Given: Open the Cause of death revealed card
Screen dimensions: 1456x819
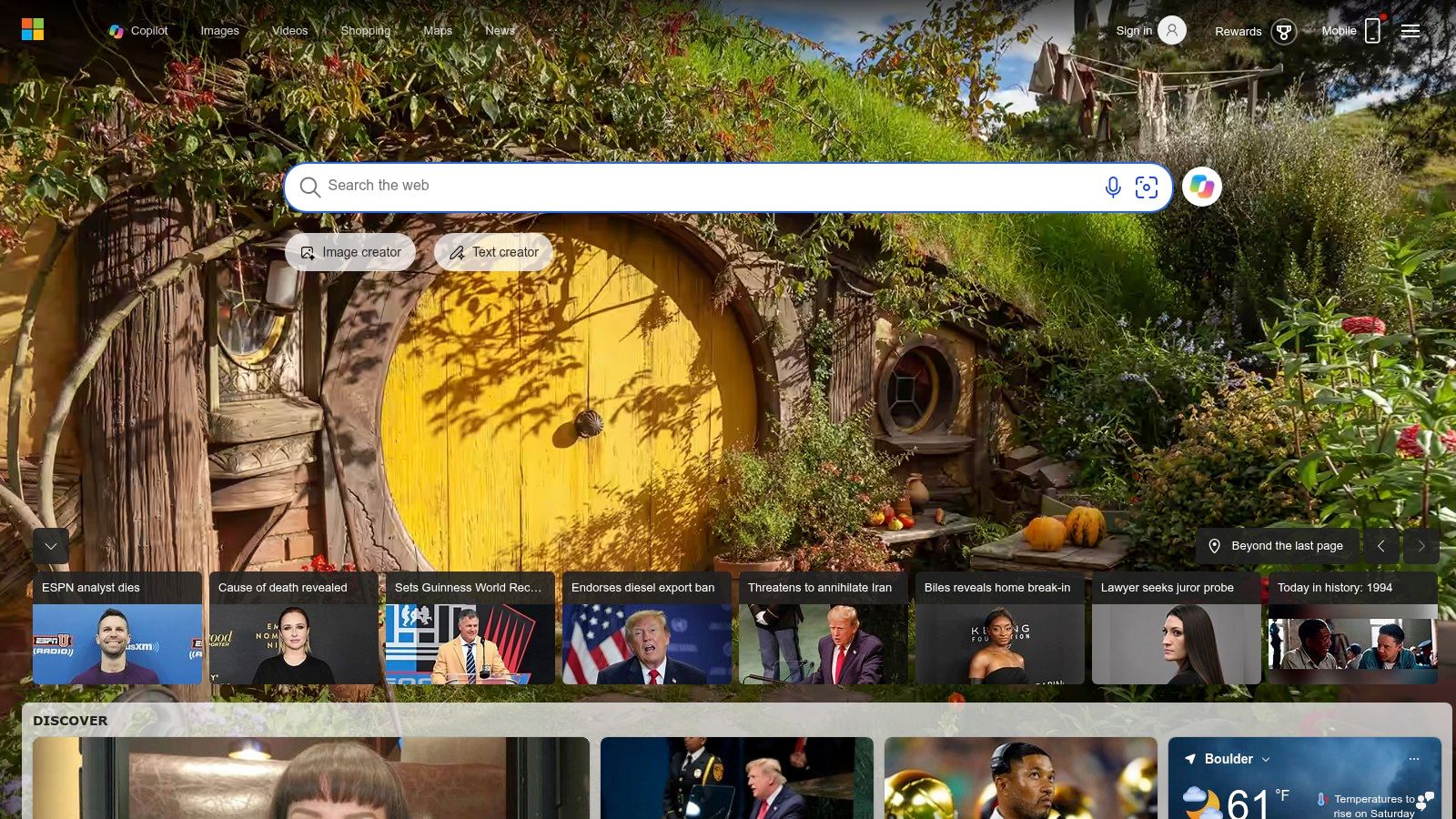Looking at the screenshot, I should click(x=294, y=628).
